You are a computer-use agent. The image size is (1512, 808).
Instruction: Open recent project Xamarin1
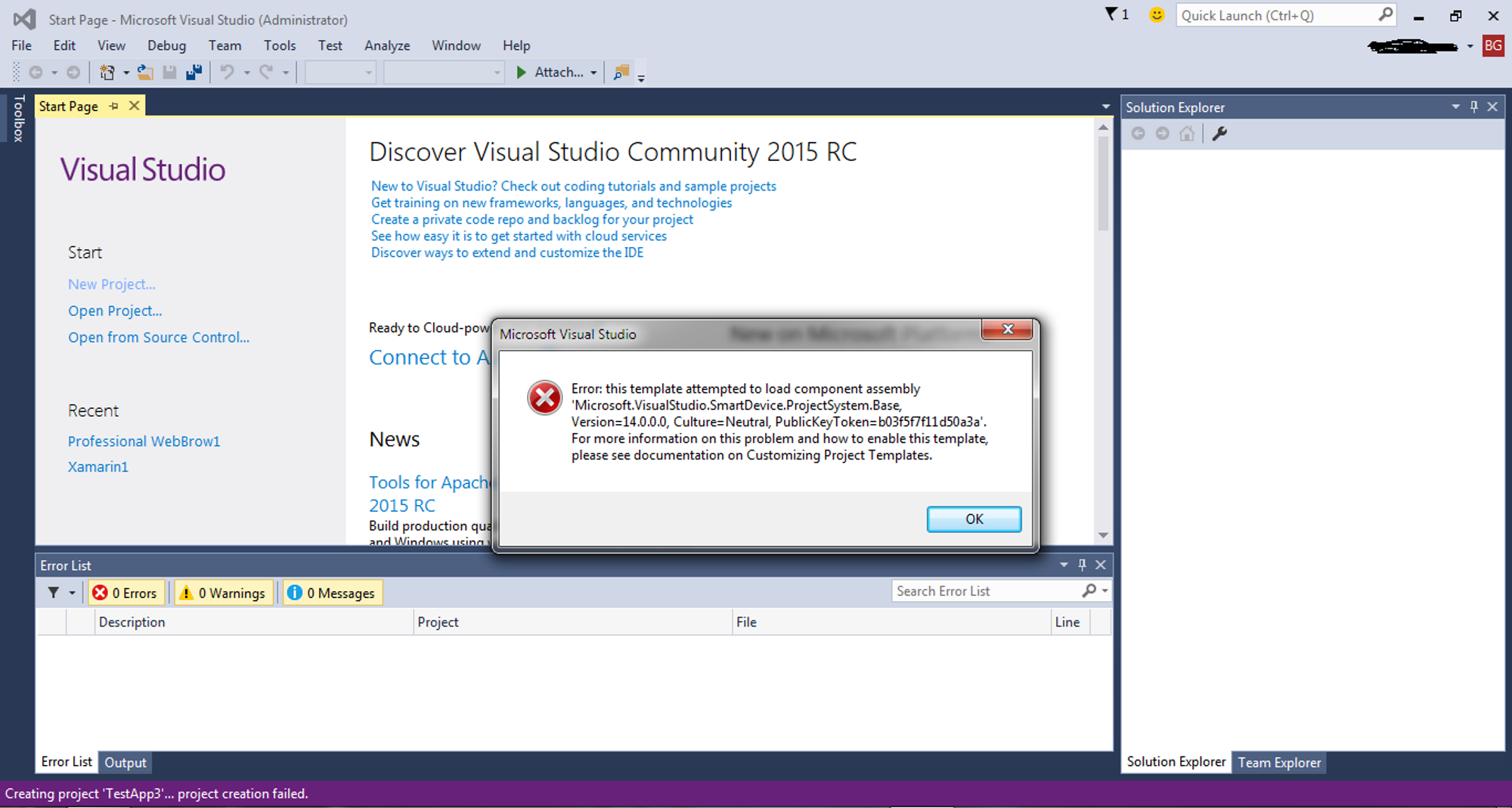point(98,467)
